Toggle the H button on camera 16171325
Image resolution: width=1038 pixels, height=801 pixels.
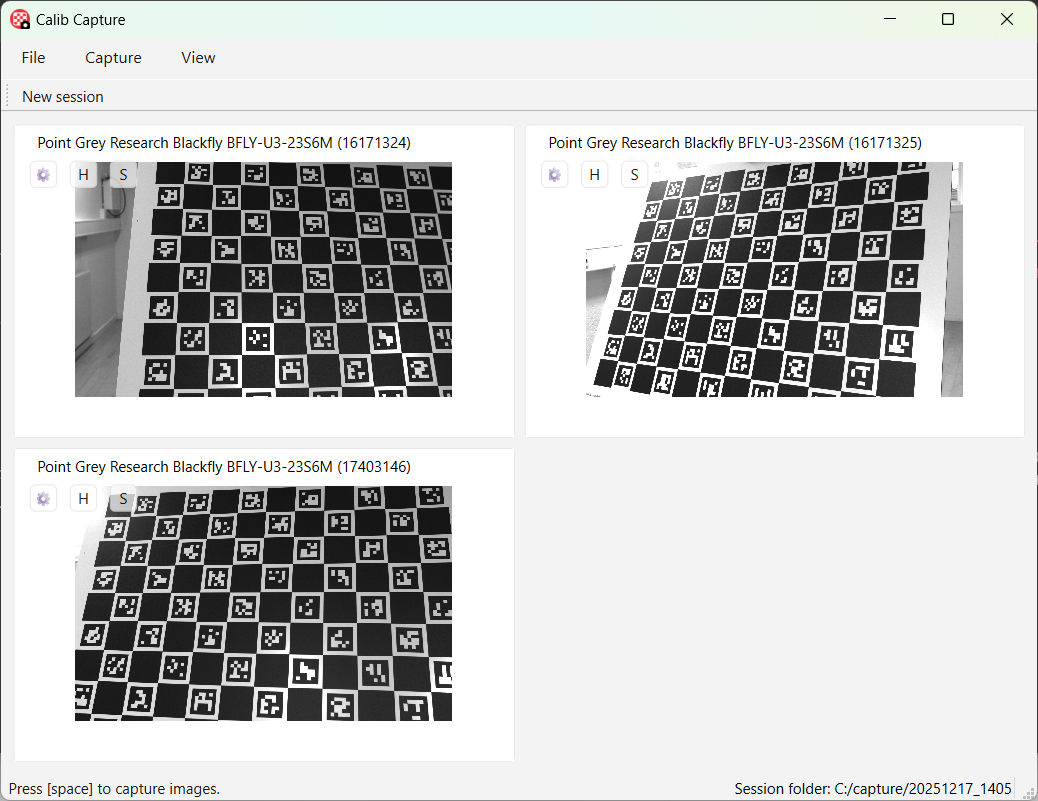coord(594,175)
